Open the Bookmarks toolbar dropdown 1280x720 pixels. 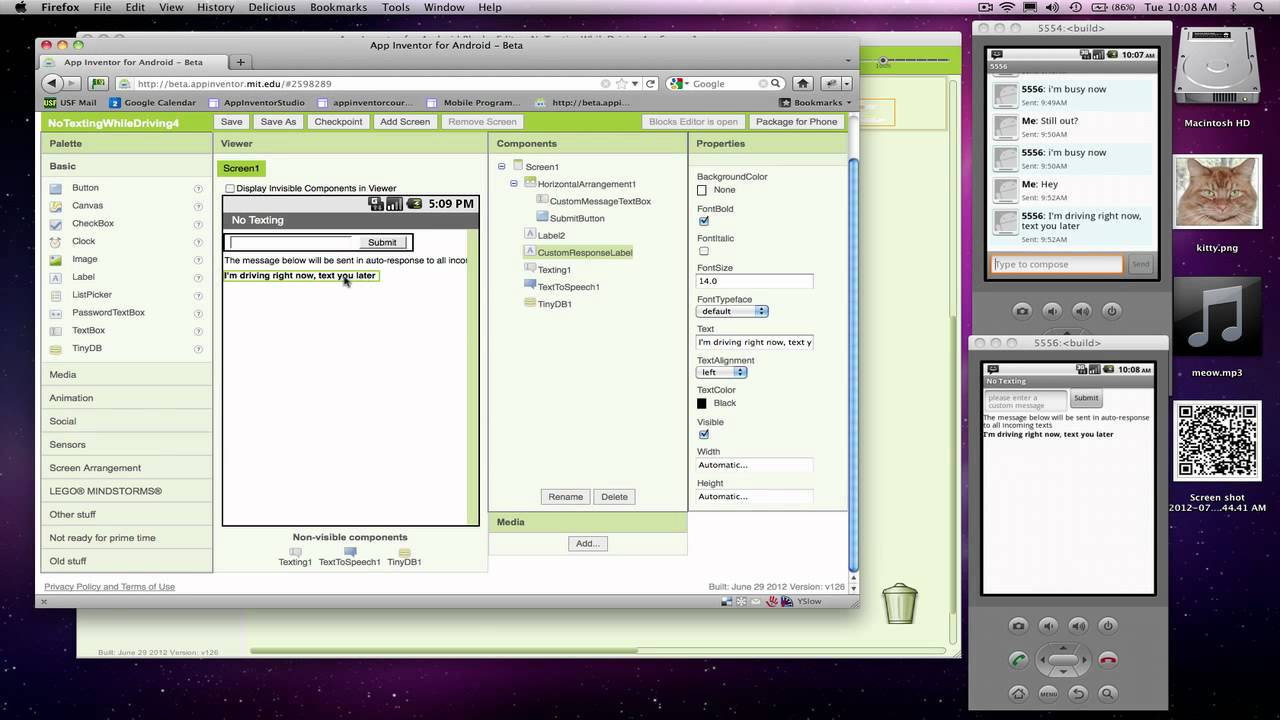point(816,102)
